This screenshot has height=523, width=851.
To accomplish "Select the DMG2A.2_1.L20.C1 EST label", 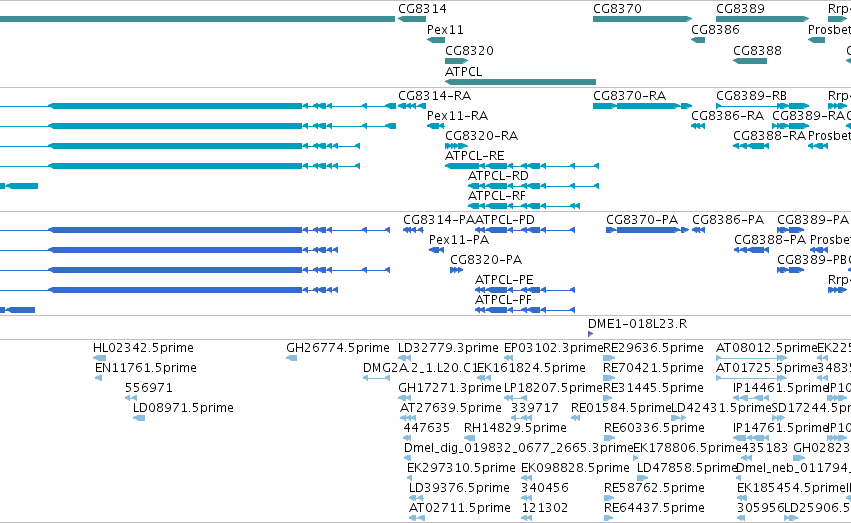I will (x=421, y=368).
